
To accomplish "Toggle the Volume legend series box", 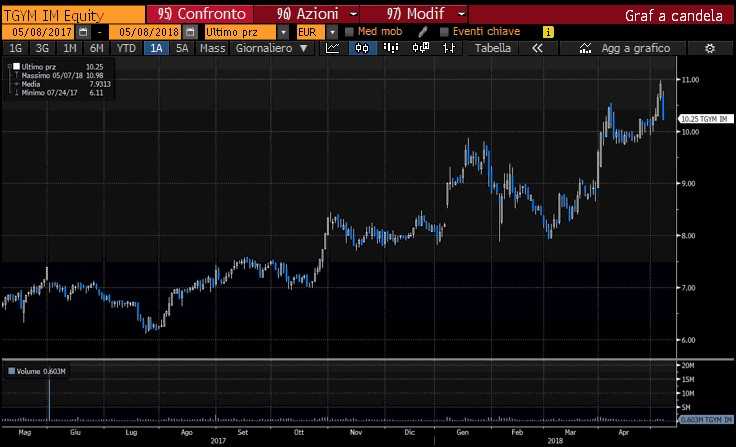I will (12, 371).
